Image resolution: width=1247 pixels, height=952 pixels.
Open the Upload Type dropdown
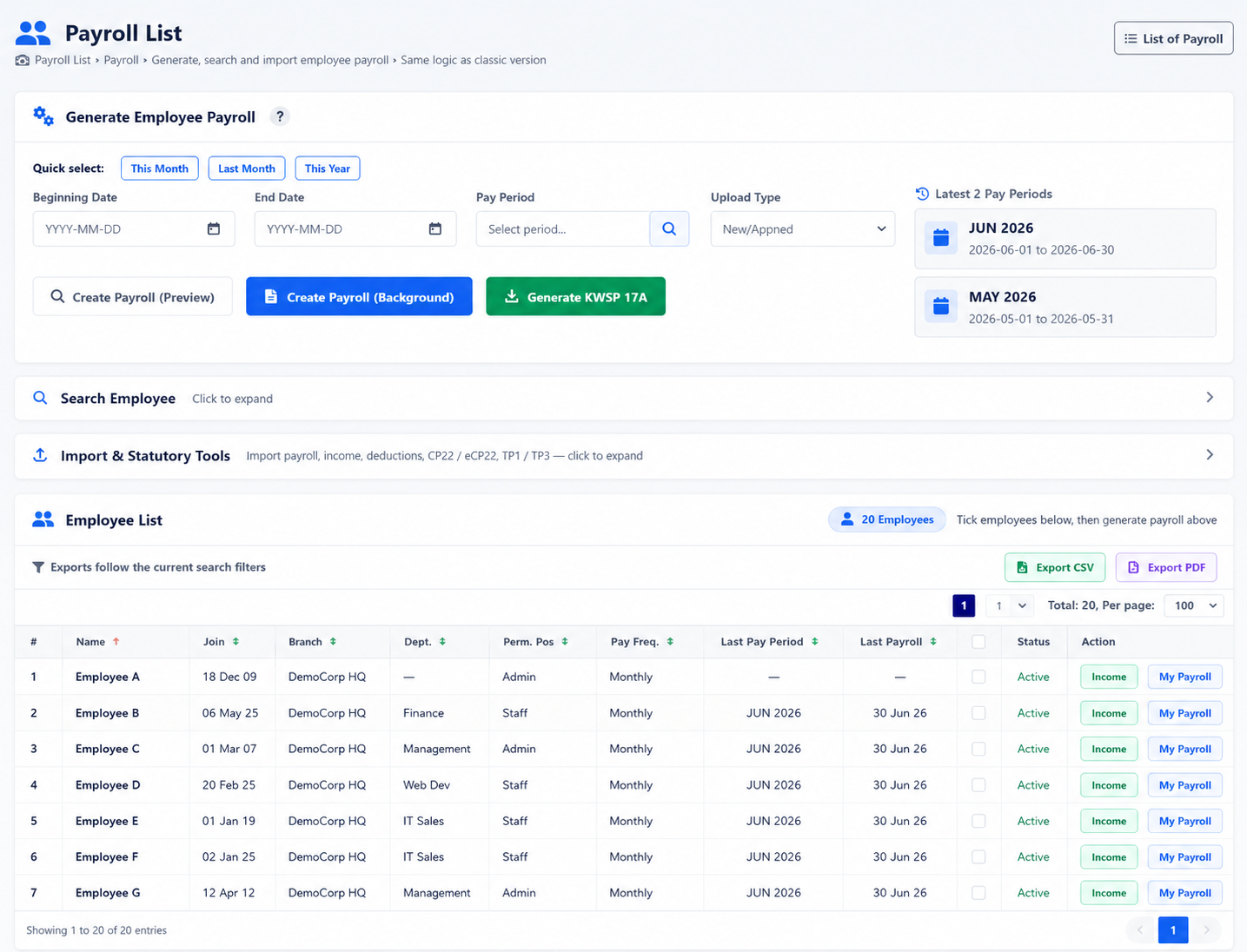click(803, 228)
